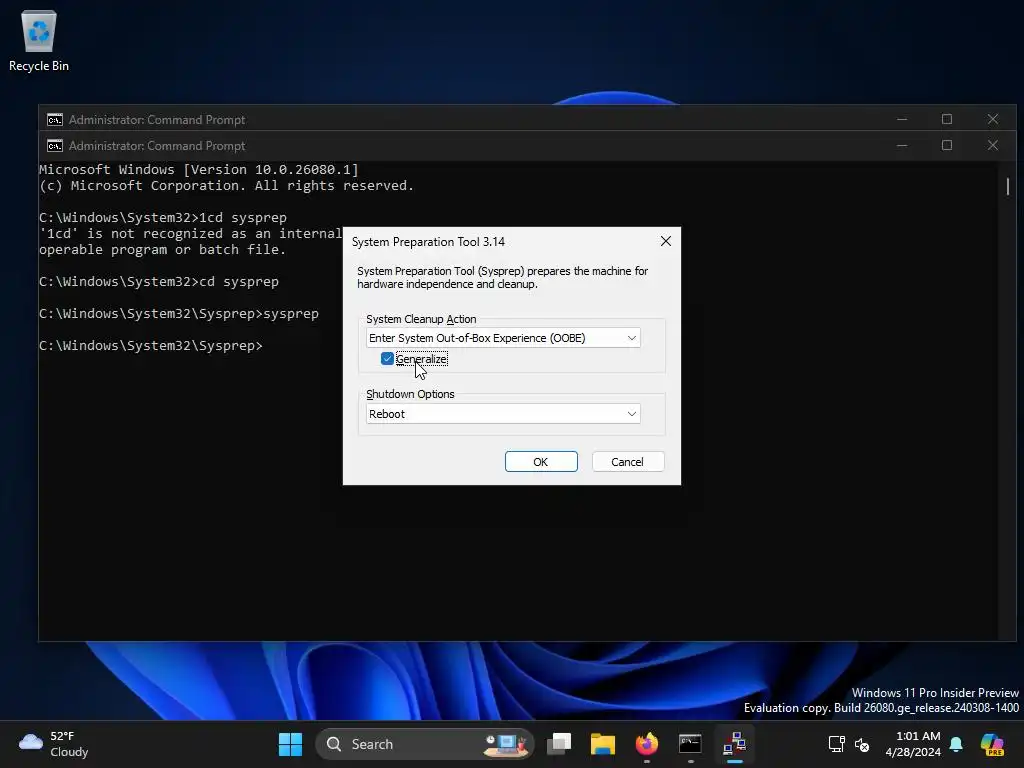Open notifications bell icon
Image resolution: width=1024 pixels, height=768 pixels.
(x=956, y=744)
